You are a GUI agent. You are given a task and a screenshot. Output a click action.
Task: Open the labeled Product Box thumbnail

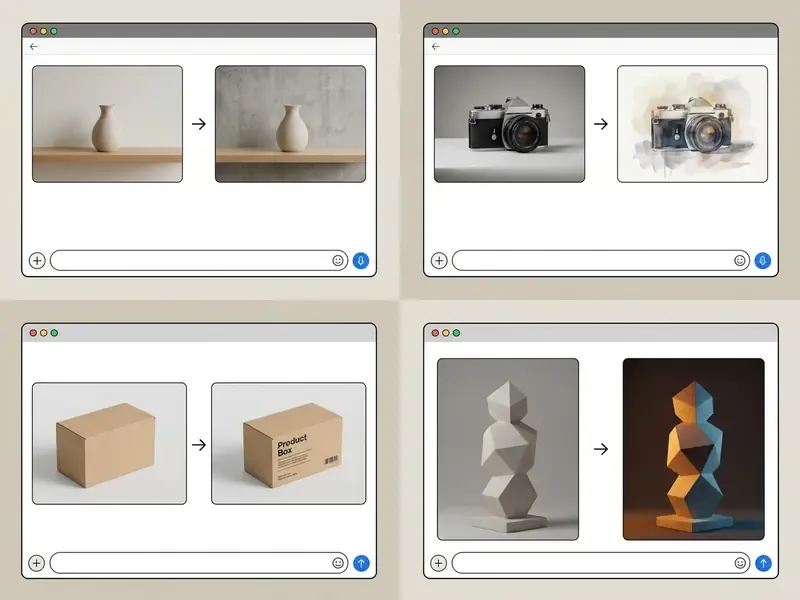[289, 443]
